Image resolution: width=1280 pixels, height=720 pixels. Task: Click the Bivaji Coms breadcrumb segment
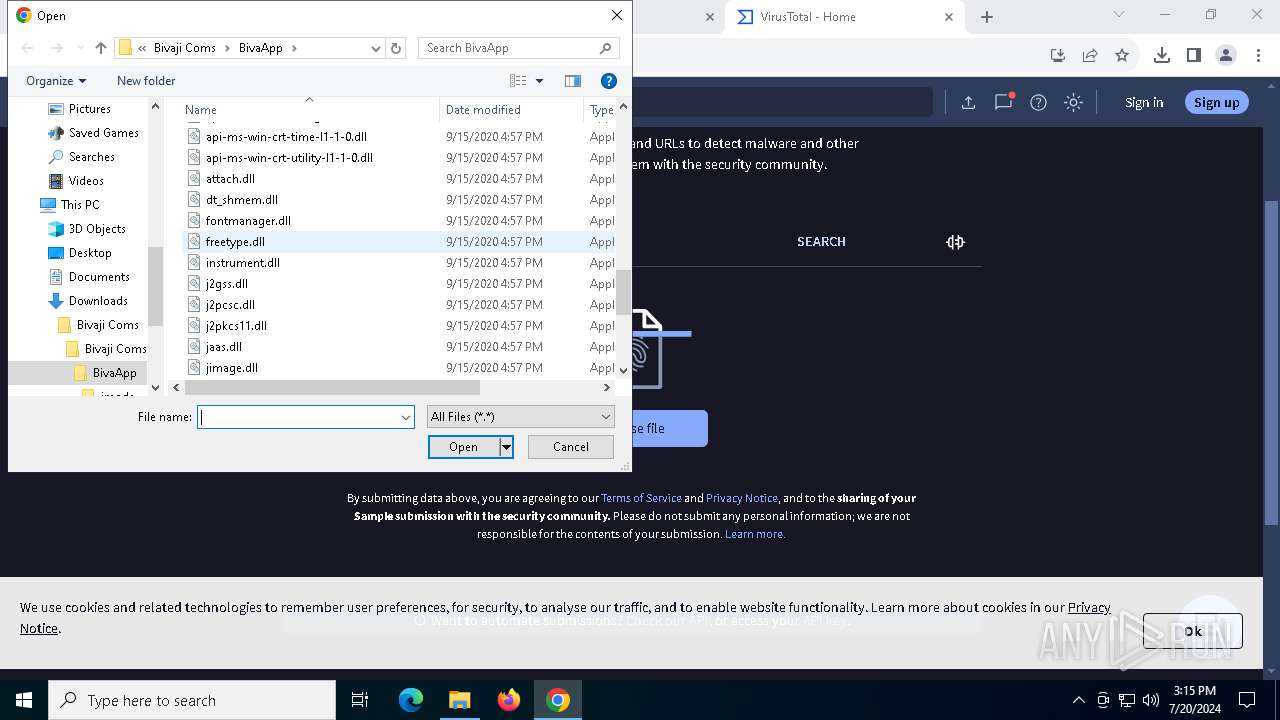point(184,48)
